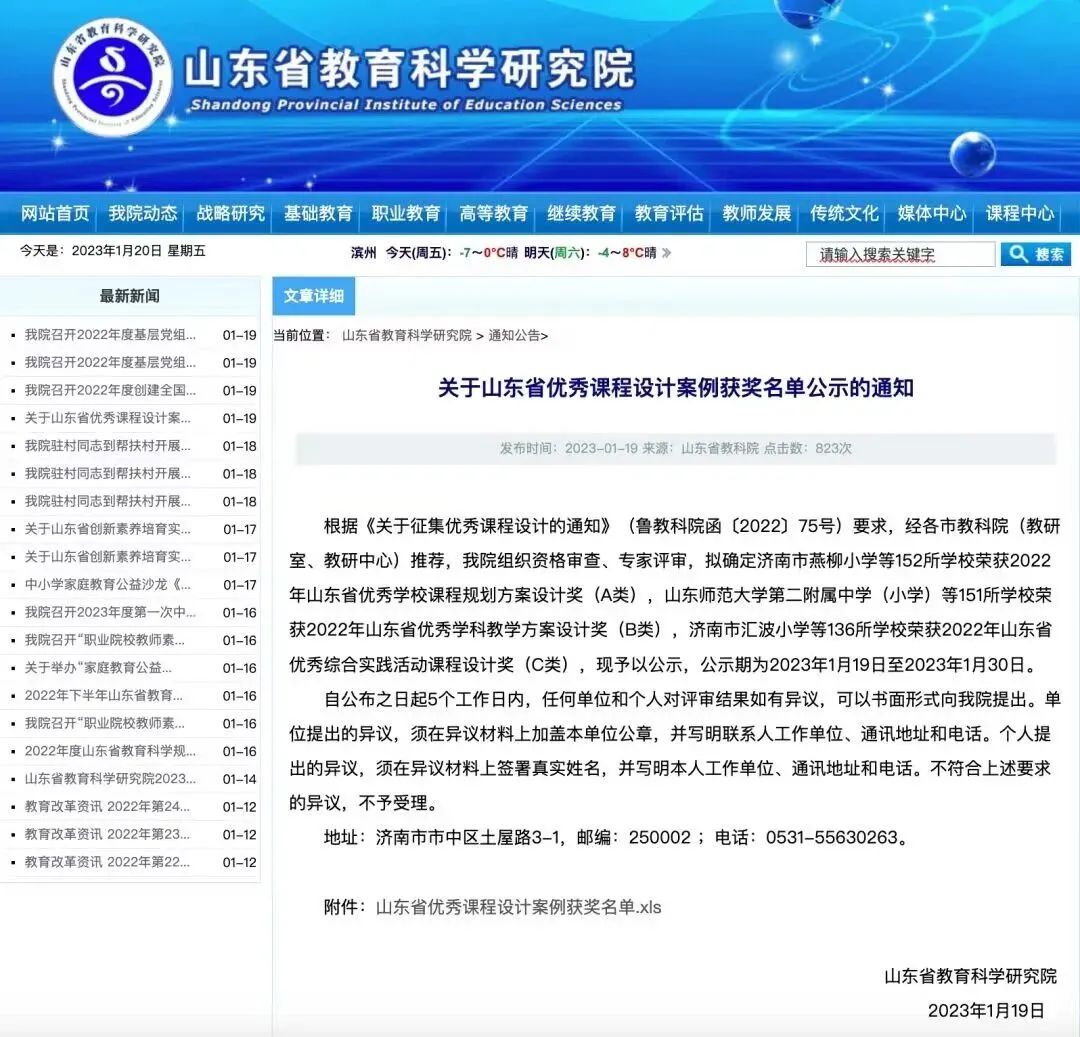The width and height of the screenshot is (1080, 1037).
Task: Click the header title 山东省教育科学研究院
Action: pyautogui.click(x=409, y=67)
